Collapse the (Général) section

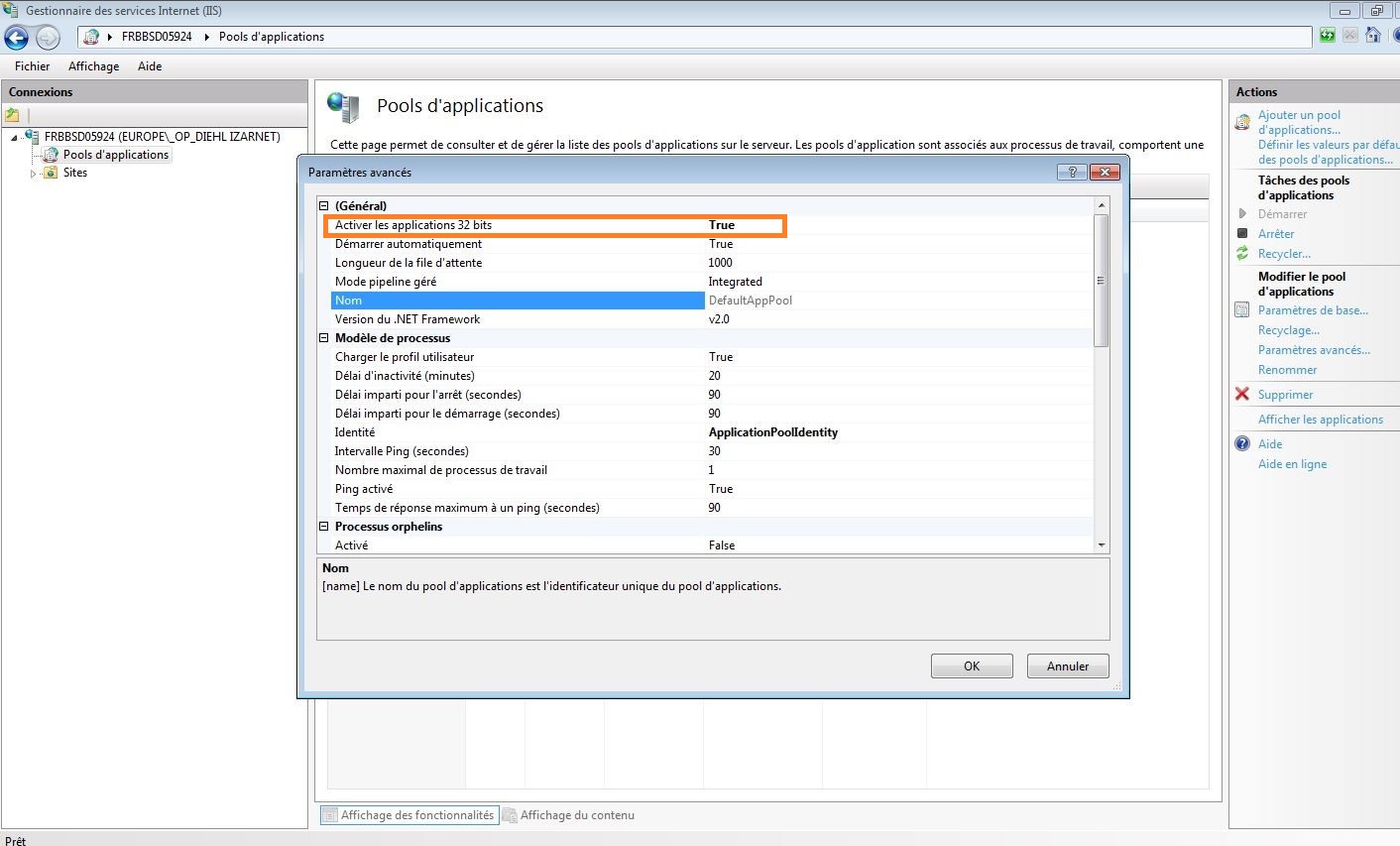[x=324, y=206]
